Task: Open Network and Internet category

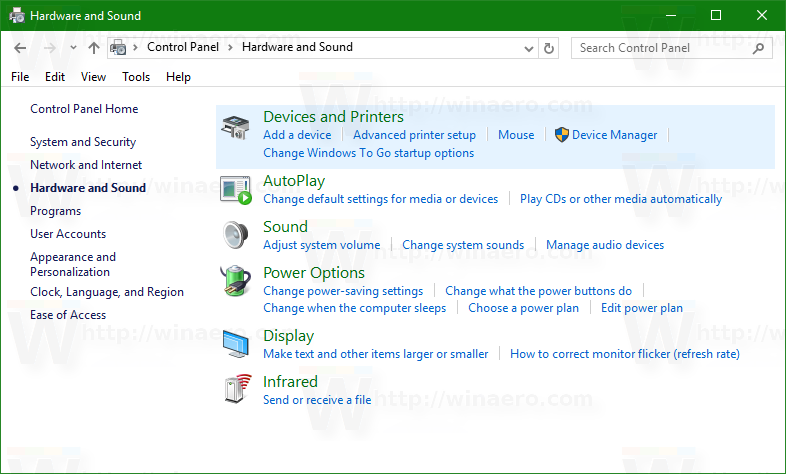Action: (86, 165)
